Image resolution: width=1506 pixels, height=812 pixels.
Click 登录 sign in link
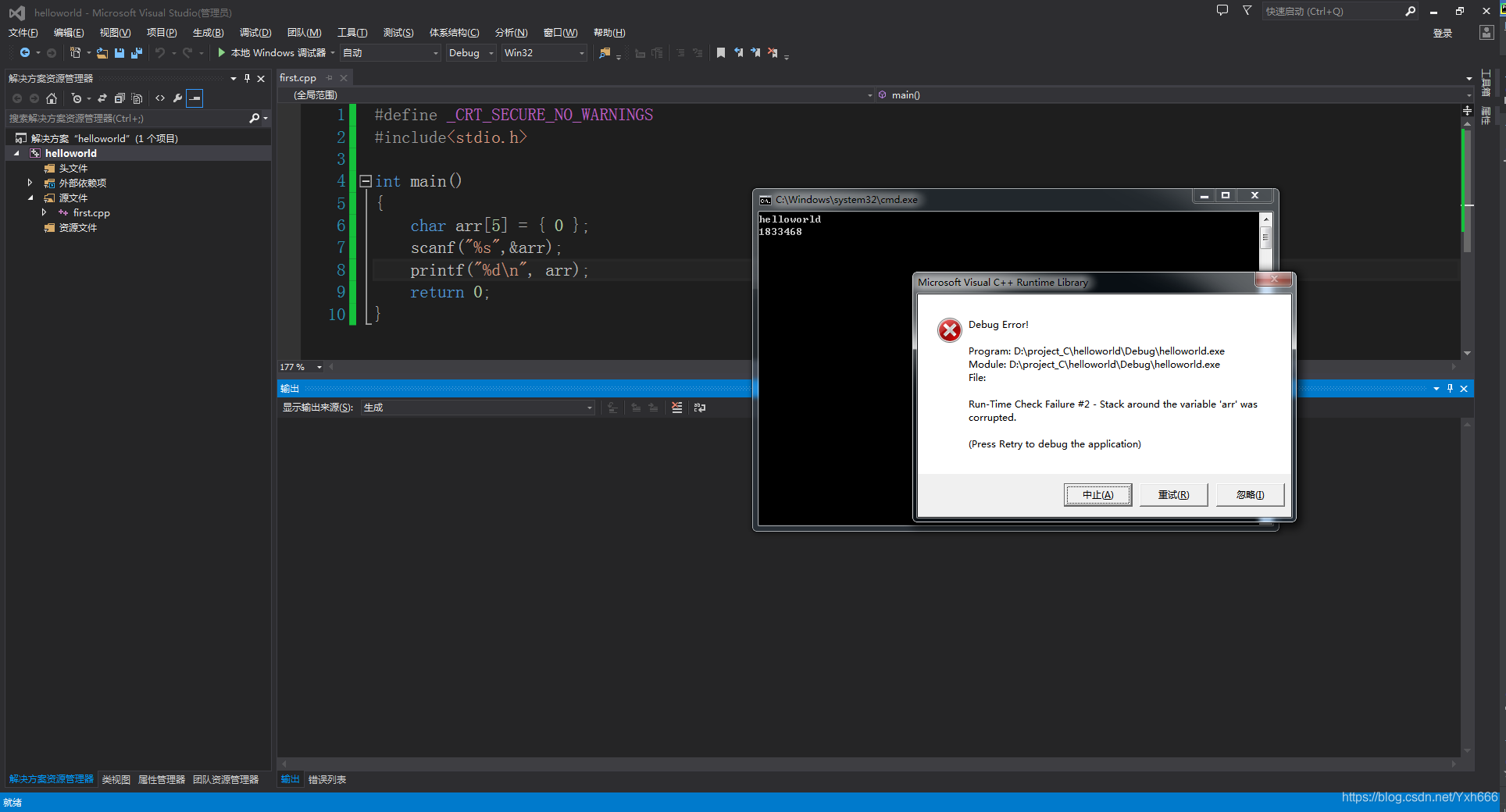click(1443, 33)
